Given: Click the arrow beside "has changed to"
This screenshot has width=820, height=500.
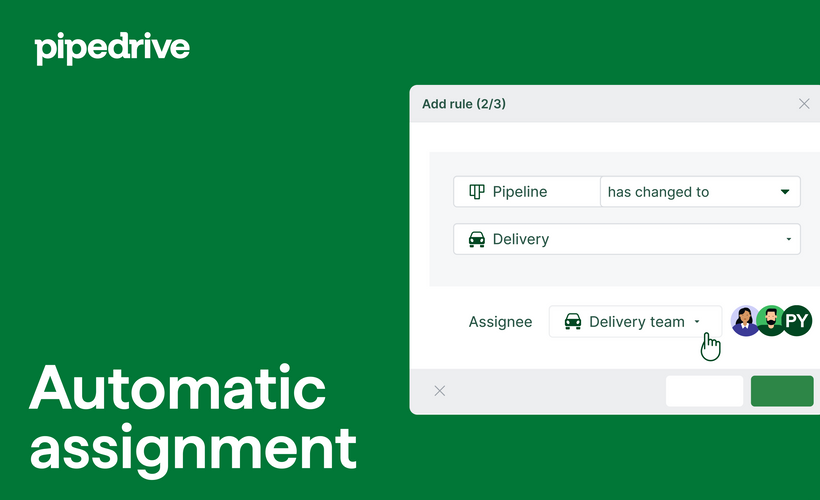Looking at the screenshot, I should pyautogui.click(x=785, y=192).
